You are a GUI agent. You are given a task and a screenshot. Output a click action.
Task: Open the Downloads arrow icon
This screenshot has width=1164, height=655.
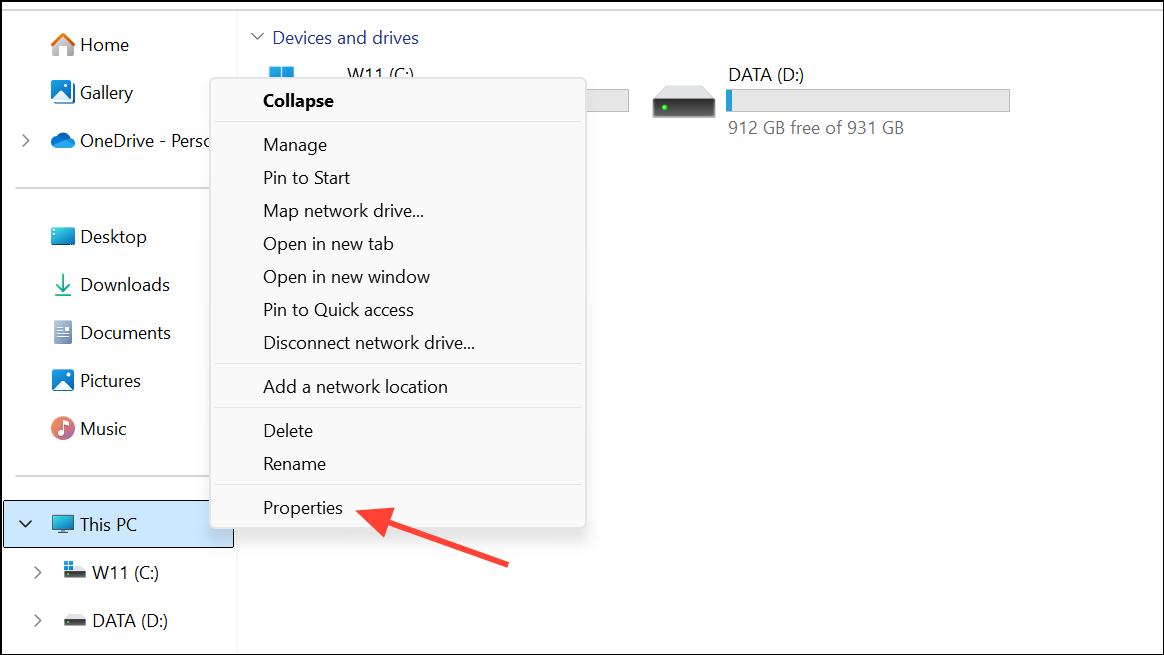62,284
